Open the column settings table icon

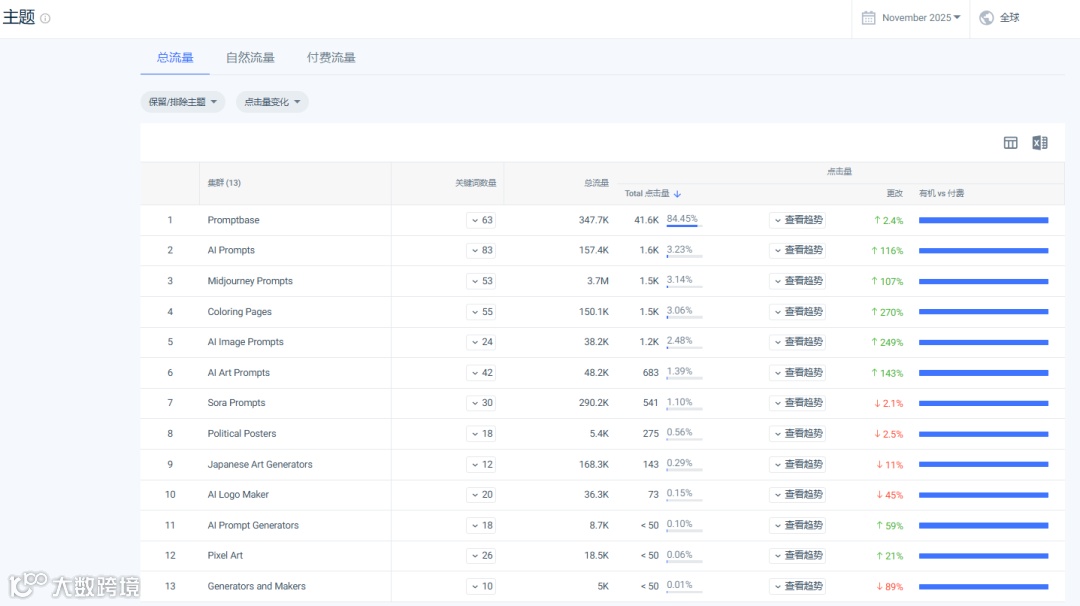point(1010,143)
